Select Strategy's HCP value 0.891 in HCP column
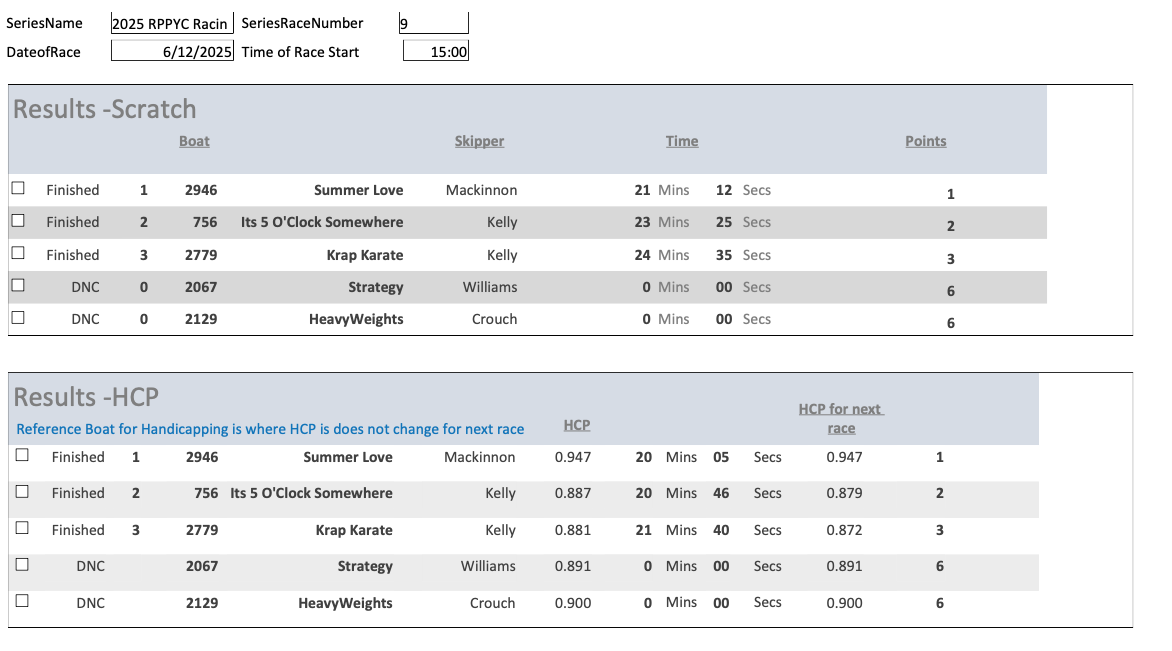Viewport: 1172px width, 651px height. [573, 566]
